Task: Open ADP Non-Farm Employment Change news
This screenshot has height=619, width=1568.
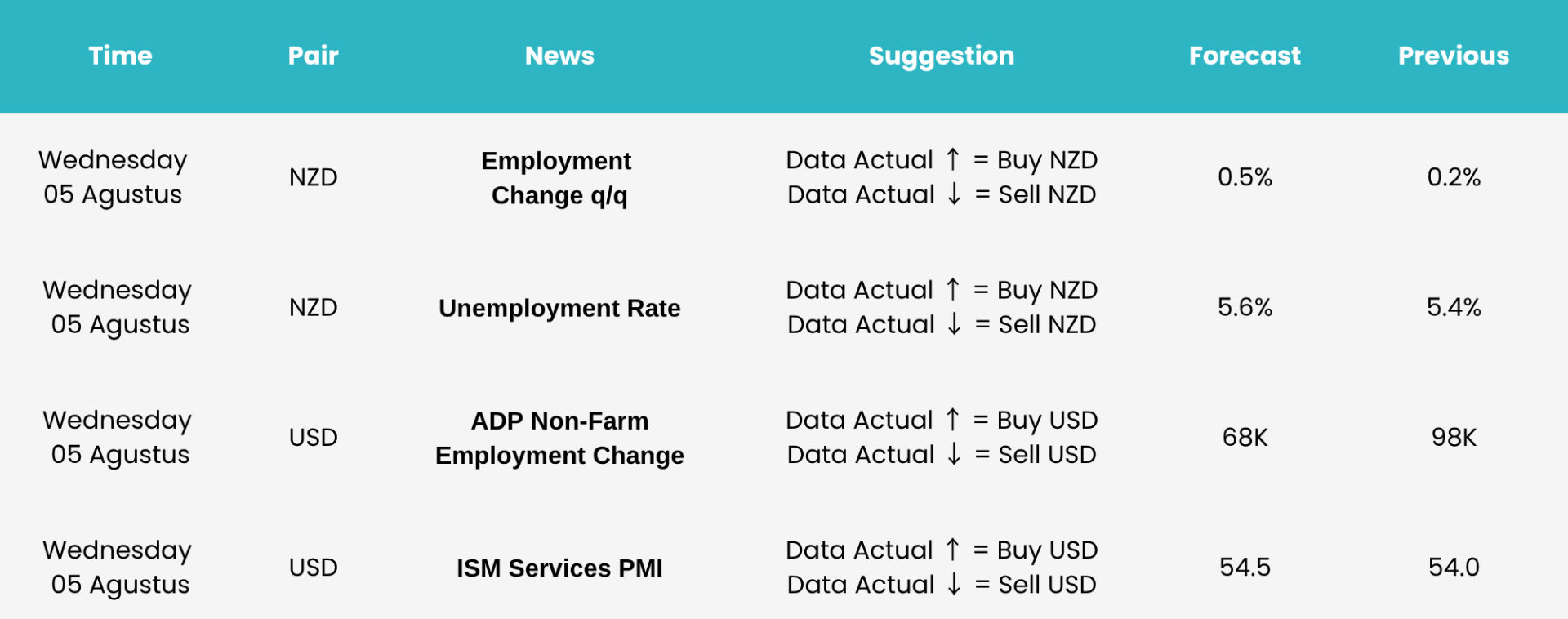Action: point(559,438)
